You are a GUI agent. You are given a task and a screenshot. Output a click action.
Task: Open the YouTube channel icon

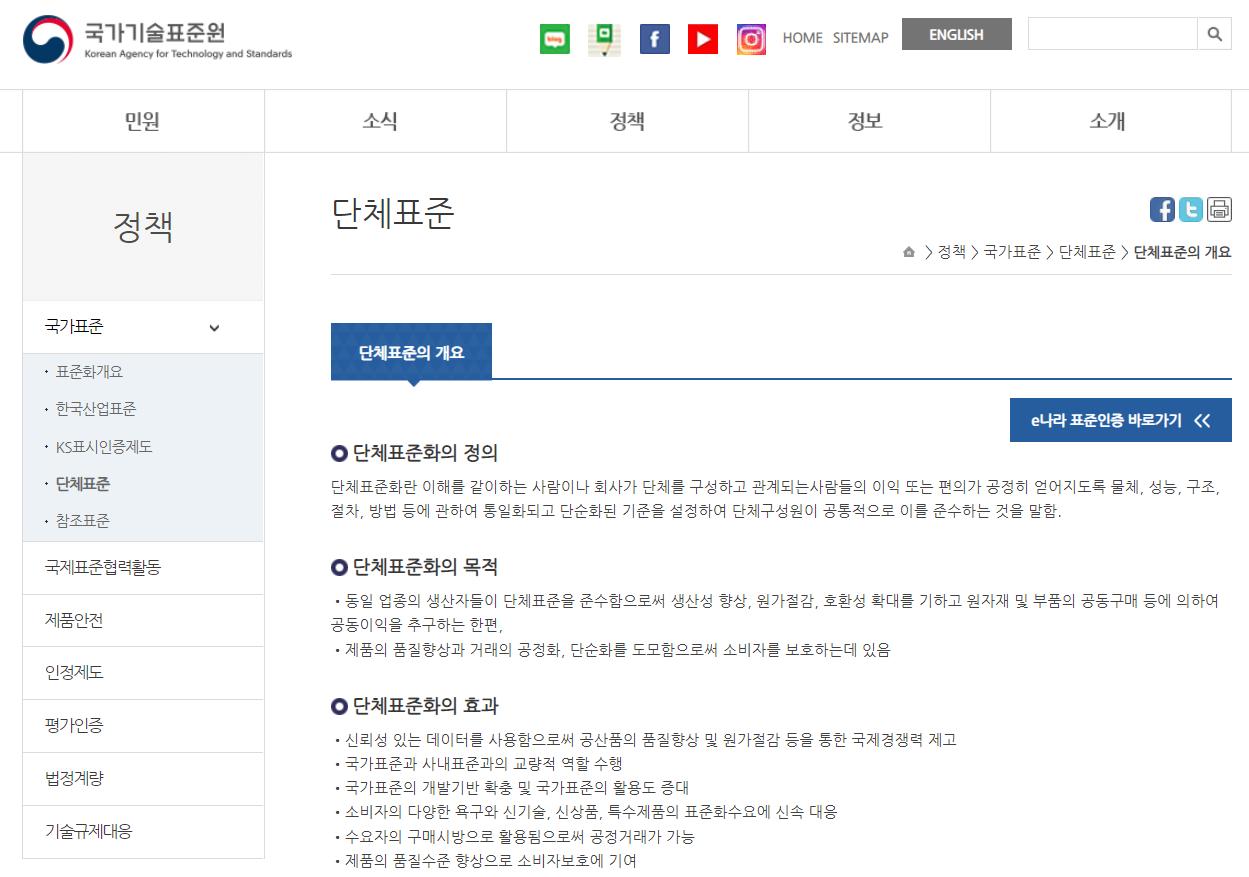[x=703, y=39]
